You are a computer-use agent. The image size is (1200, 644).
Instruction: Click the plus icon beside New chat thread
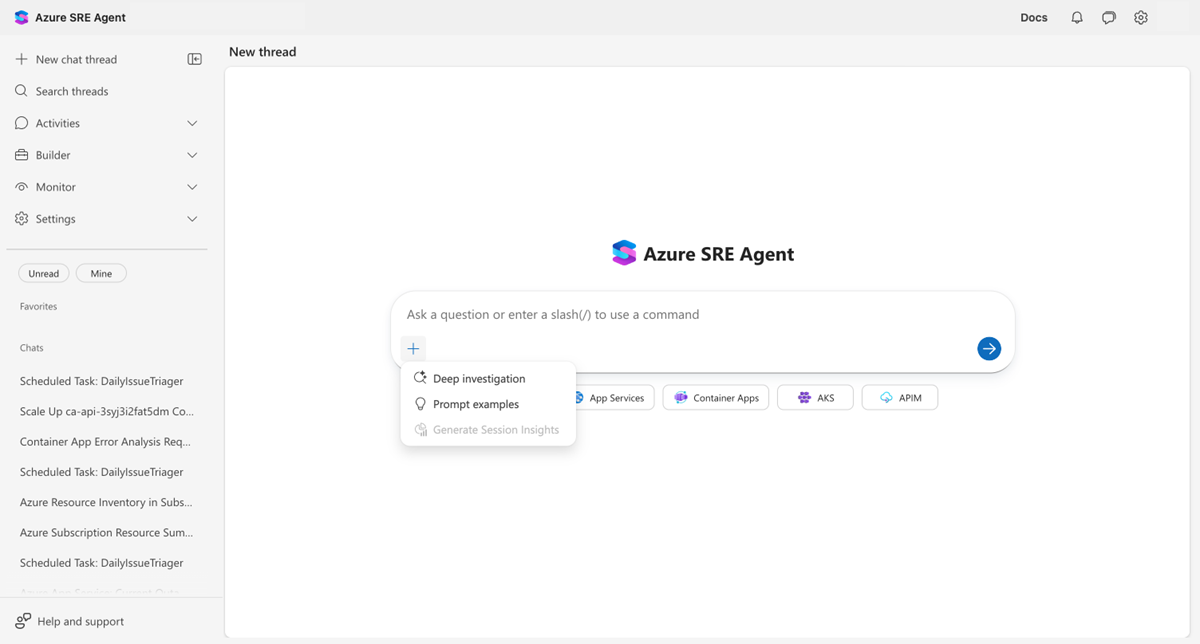[22, 59]
